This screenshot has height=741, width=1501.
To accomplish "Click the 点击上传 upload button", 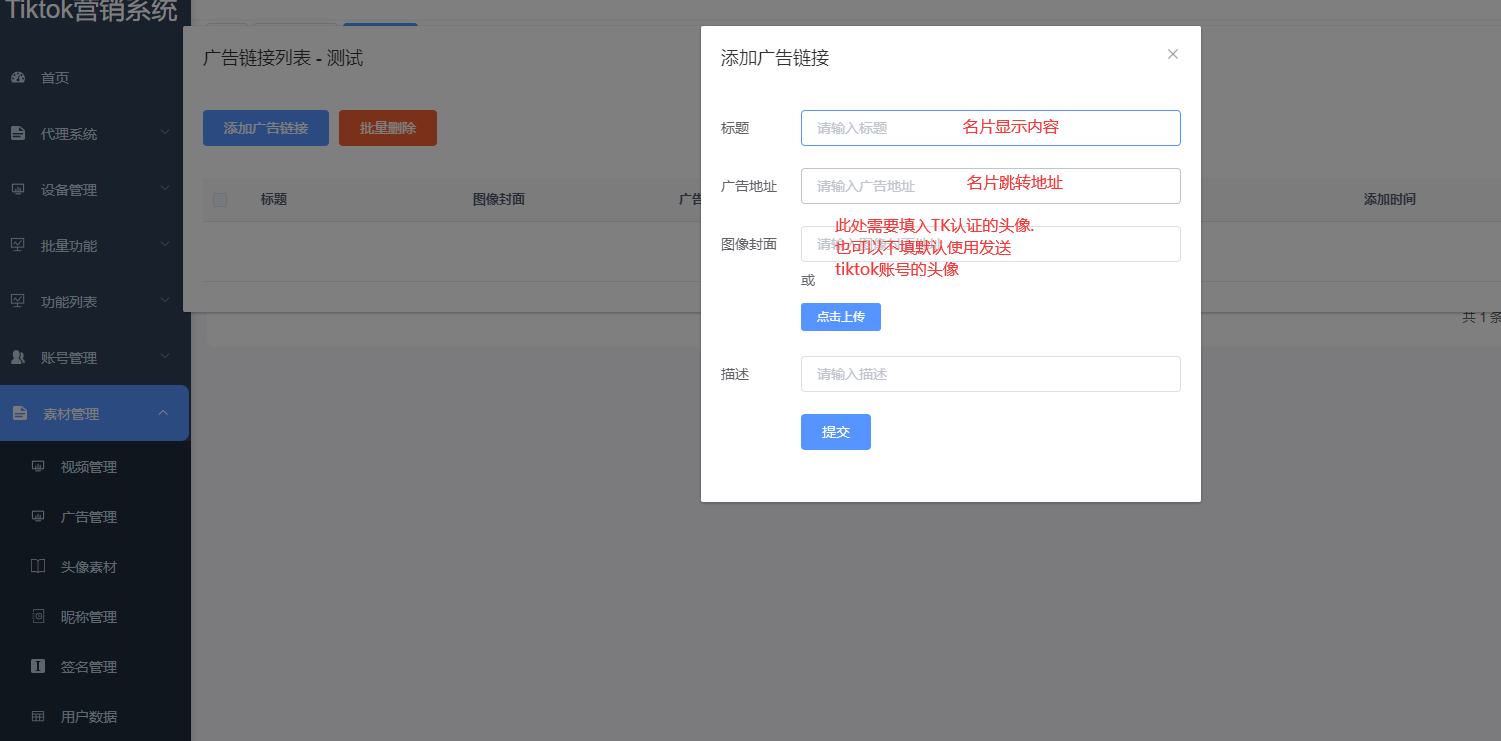I will click(840, 317).
